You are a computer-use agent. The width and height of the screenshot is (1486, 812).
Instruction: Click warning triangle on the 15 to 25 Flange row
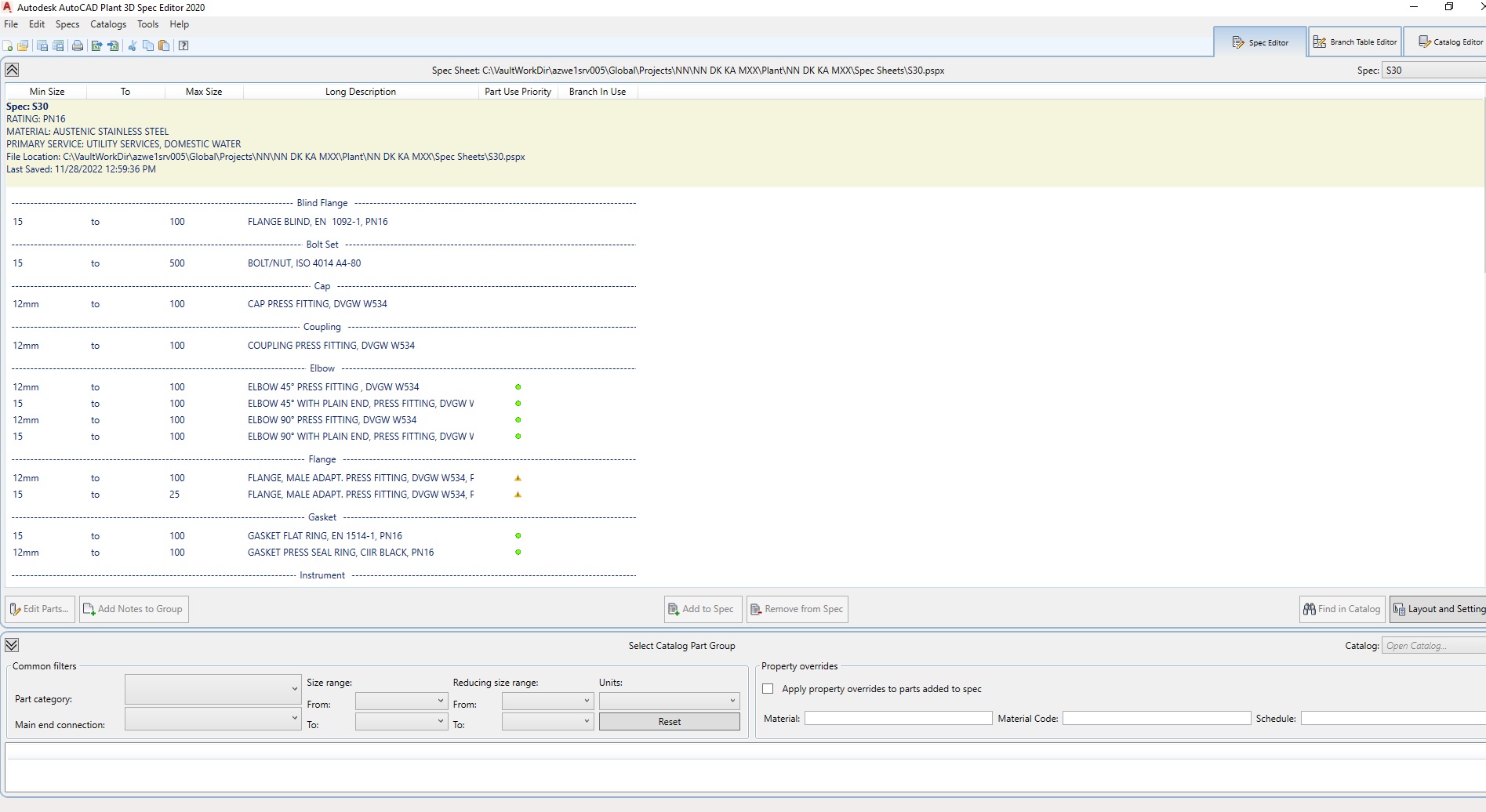pos(518,494)
